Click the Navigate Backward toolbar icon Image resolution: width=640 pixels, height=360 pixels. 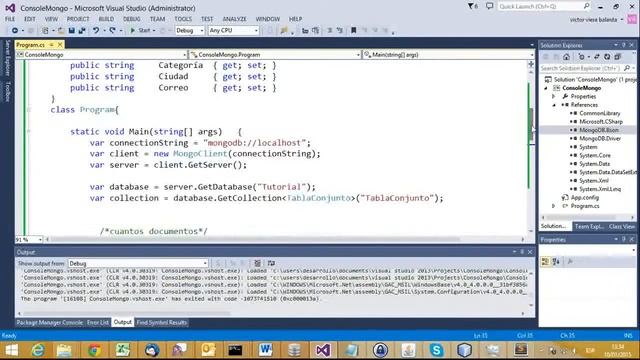coord(15,31)
